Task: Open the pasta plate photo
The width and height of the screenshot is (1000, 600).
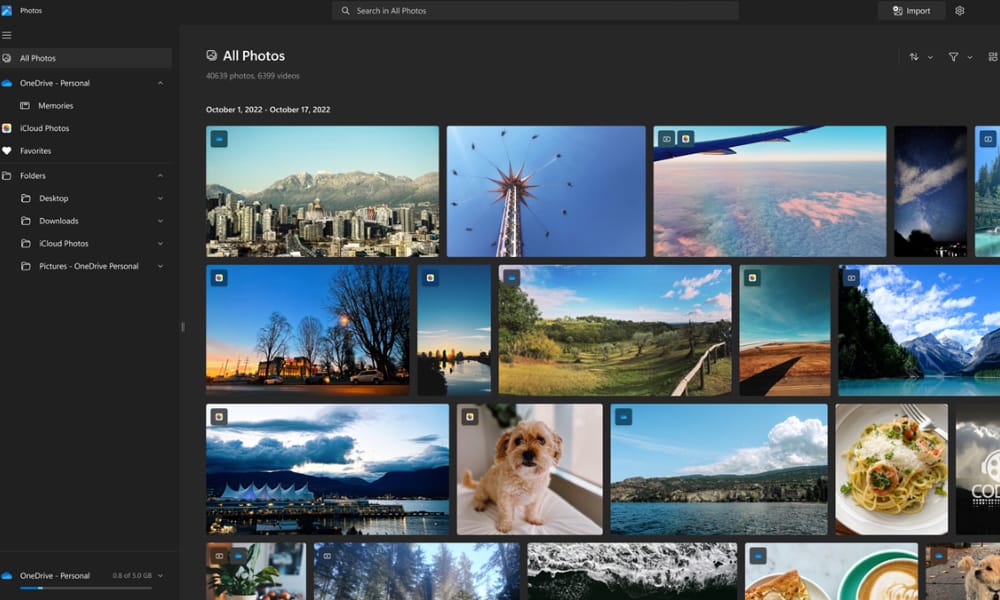Action: coord(892,469)
